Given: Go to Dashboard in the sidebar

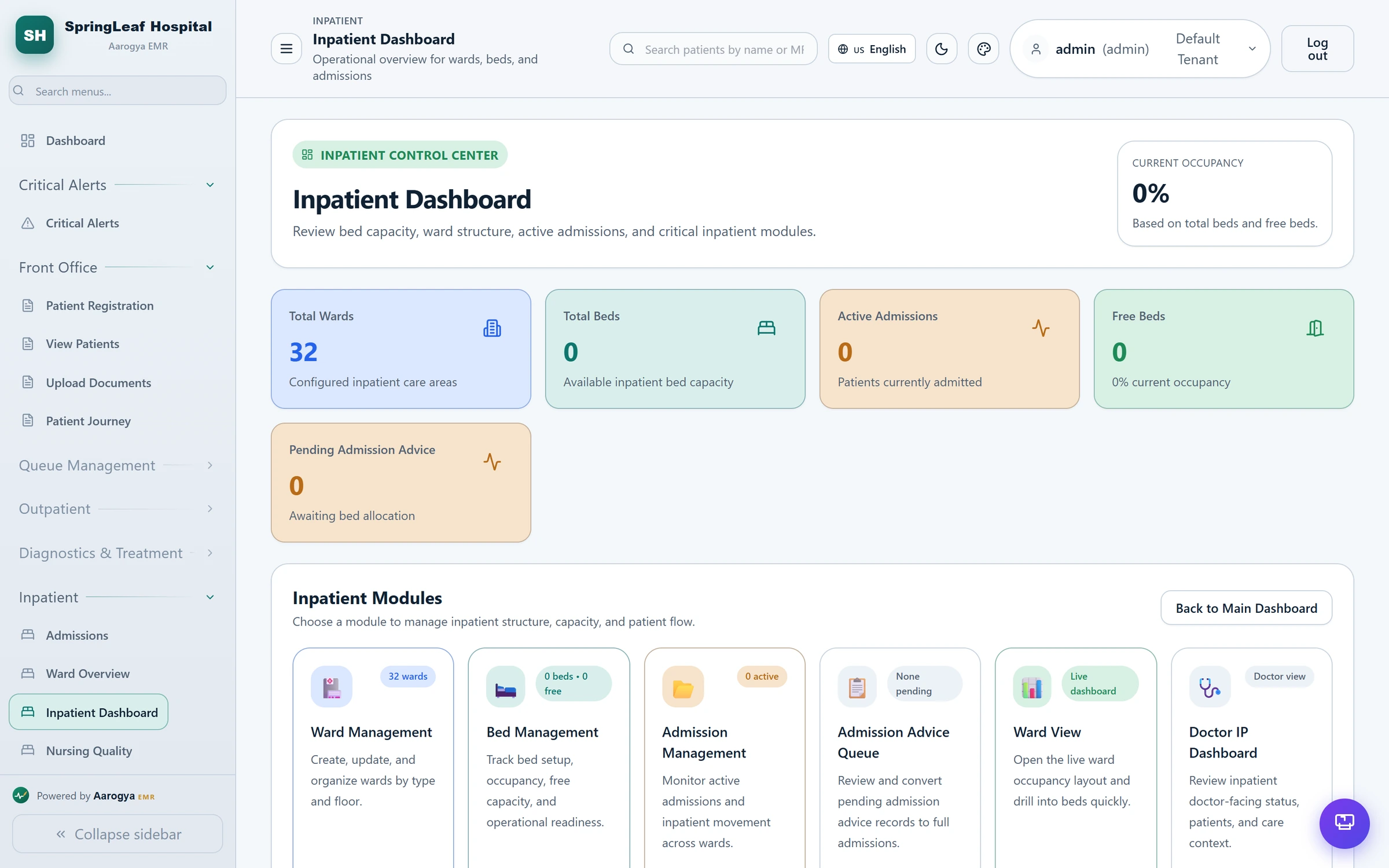Looking at the screenshot, I should (75, 141).
